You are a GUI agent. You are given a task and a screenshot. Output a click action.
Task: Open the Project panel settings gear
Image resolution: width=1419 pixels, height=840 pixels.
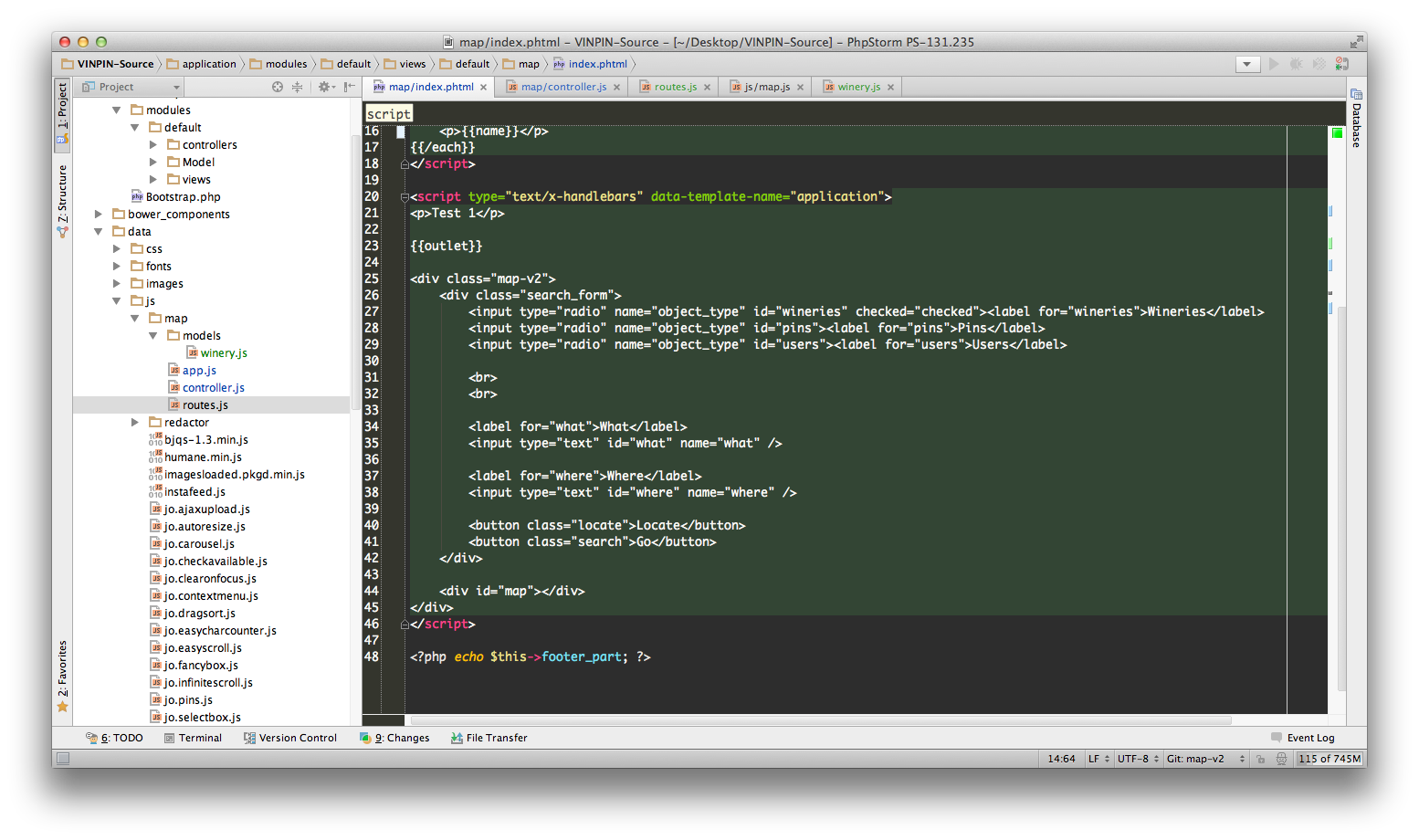(x=324, y=87)
